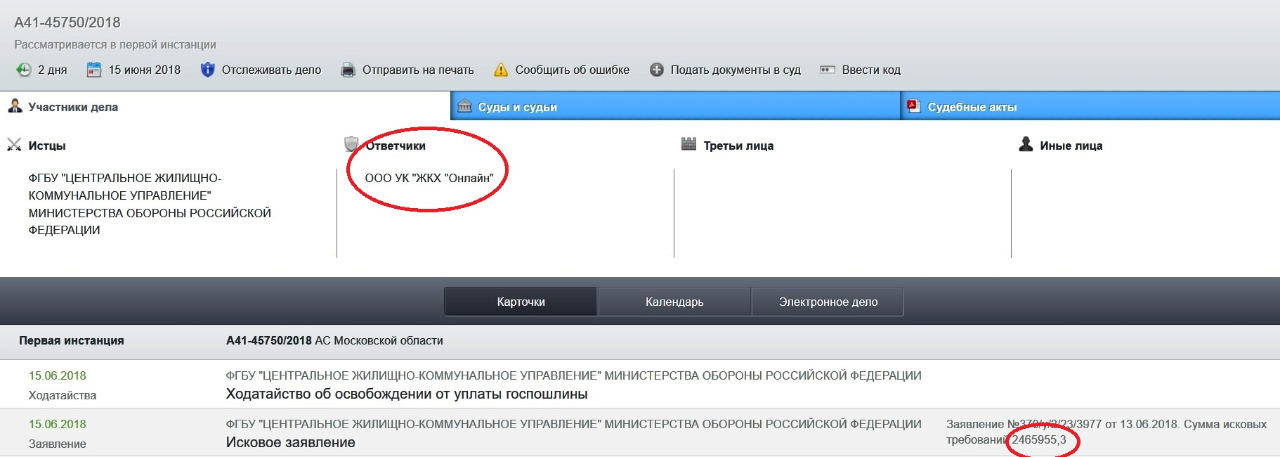Show the Календарь view
The height and width of the screenshot is (457, 1280).
[x=674, y=302]
